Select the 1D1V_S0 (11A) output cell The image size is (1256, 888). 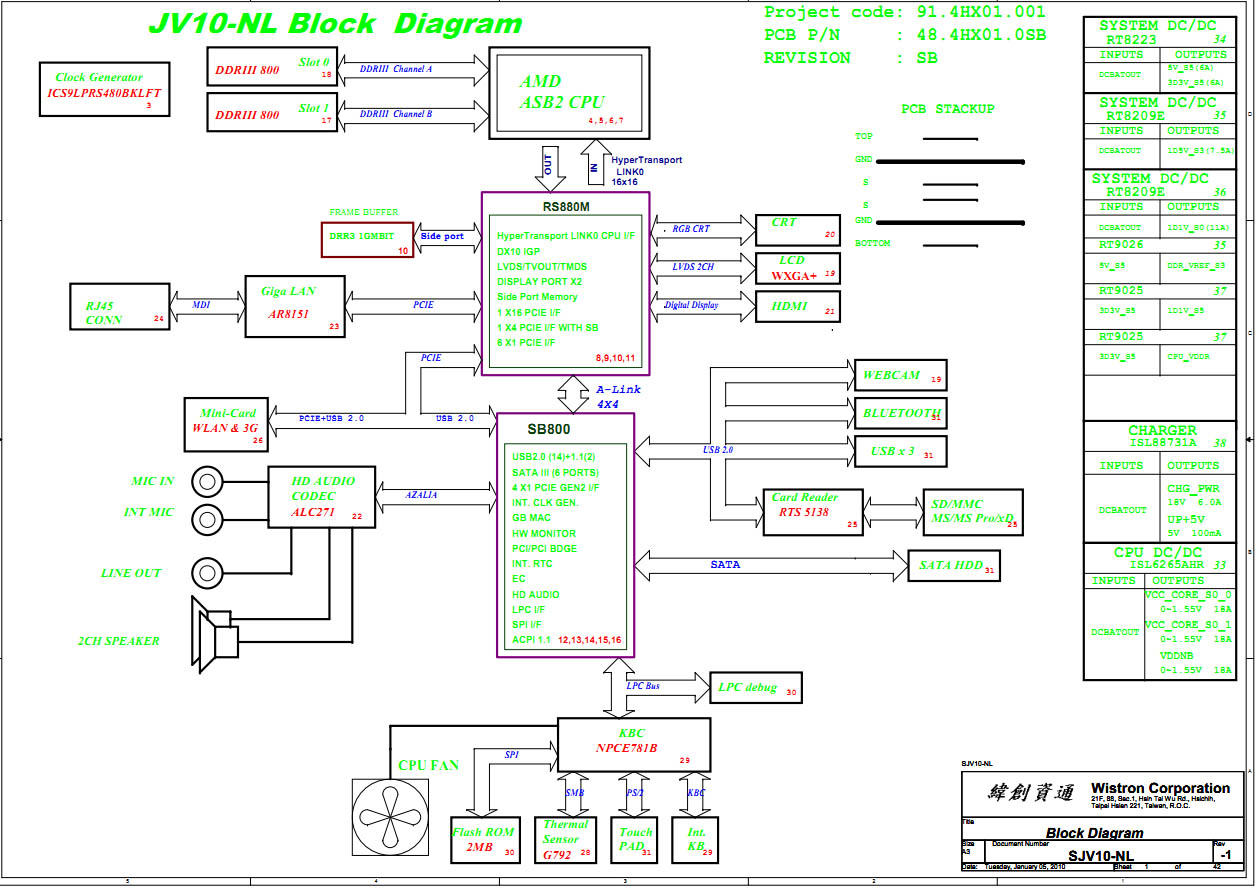point(1197,227)
